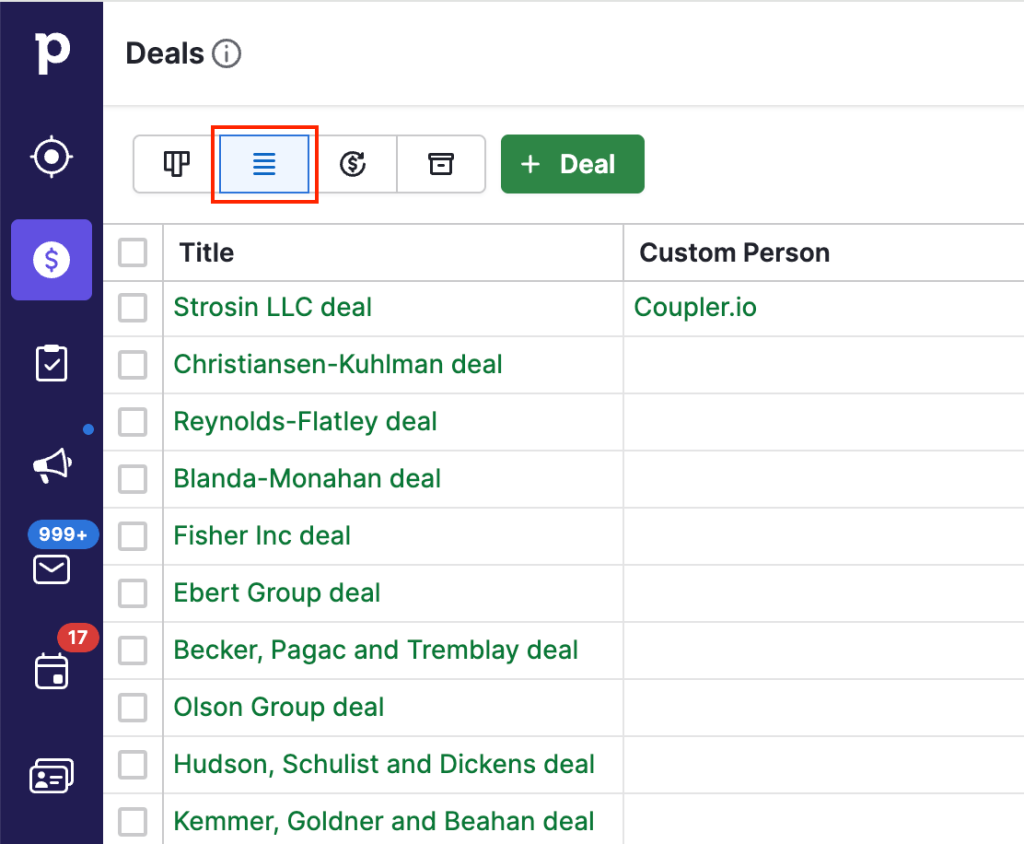Open Coupler.io custom person link
This screenshot has height=844, width=1024.
click(x=696, y=307)
